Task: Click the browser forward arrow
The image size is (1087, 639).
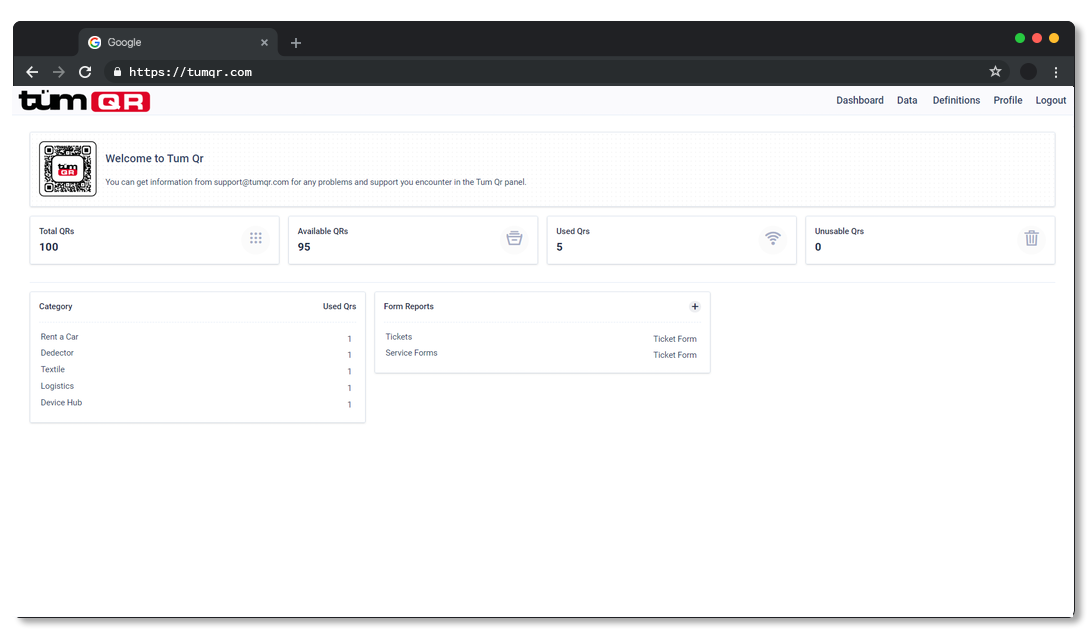Action: [59, 72]
